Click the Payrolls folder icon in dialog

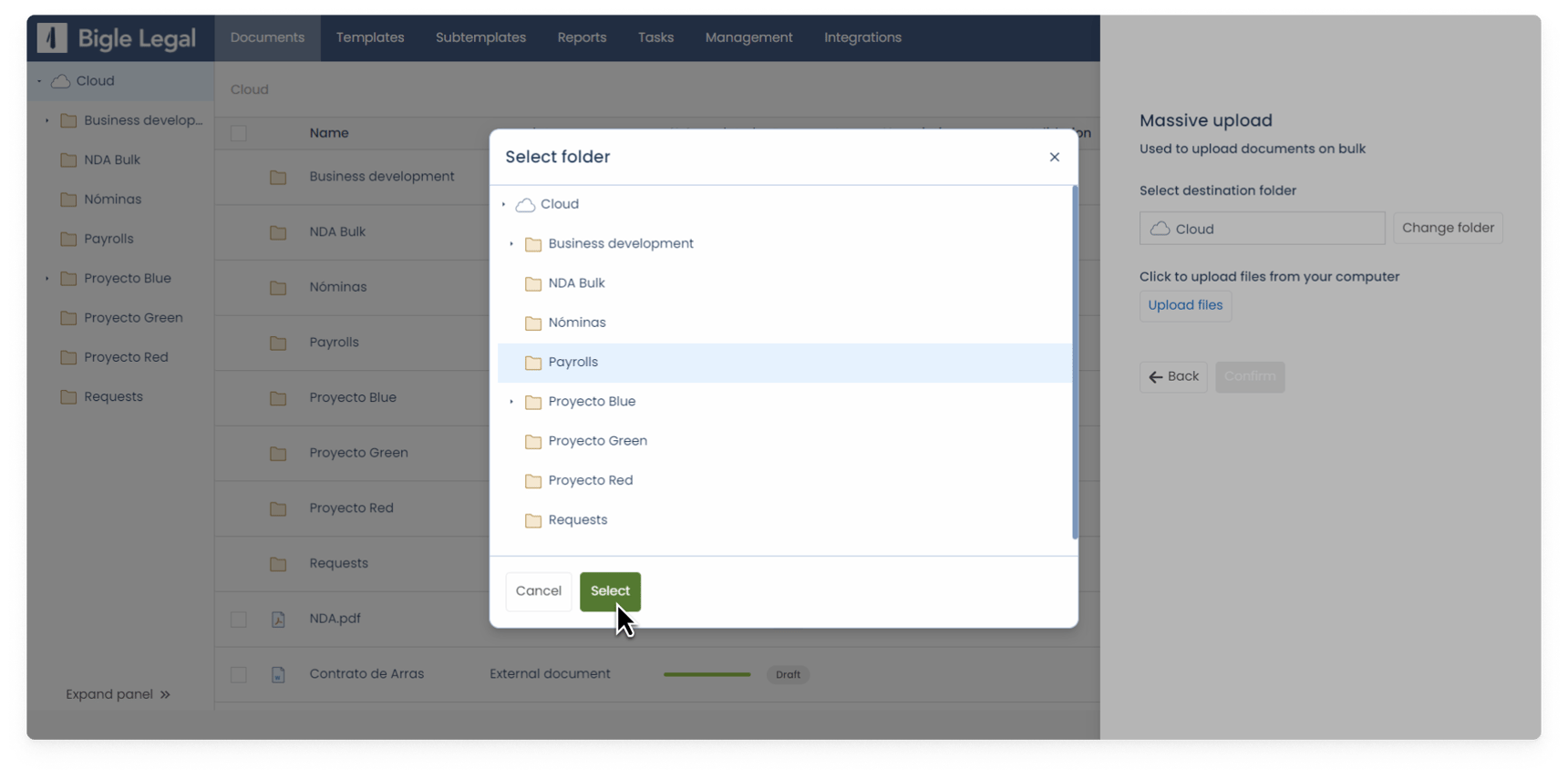pos(533,363)
